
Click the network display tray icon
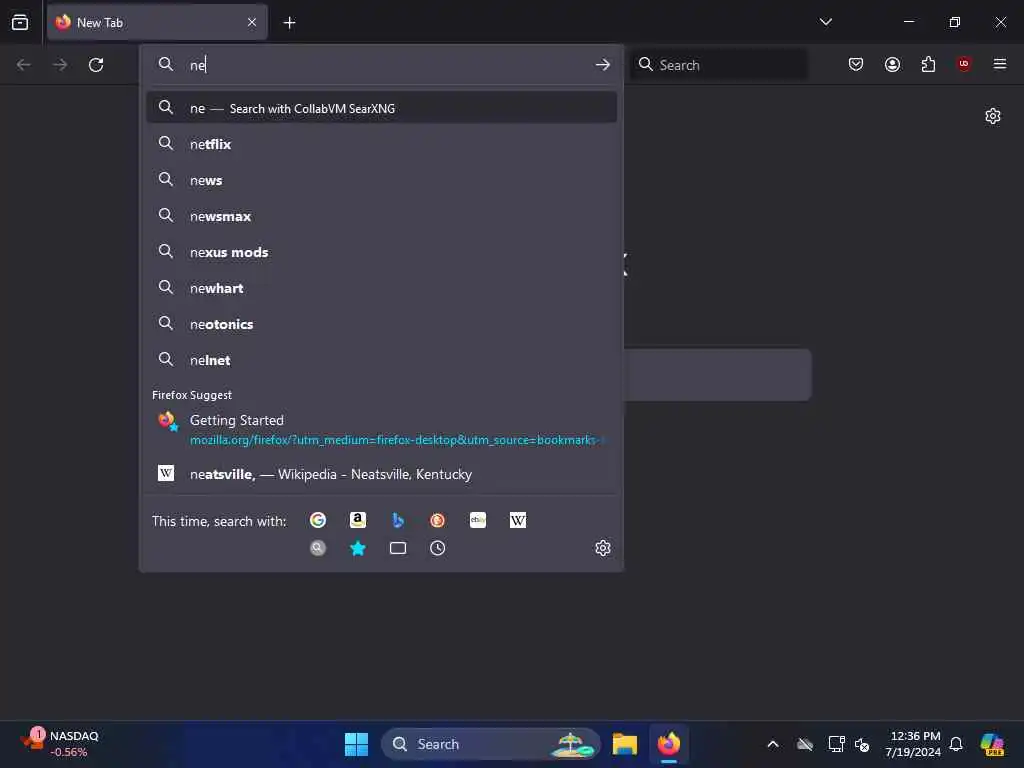coord(836,744)
